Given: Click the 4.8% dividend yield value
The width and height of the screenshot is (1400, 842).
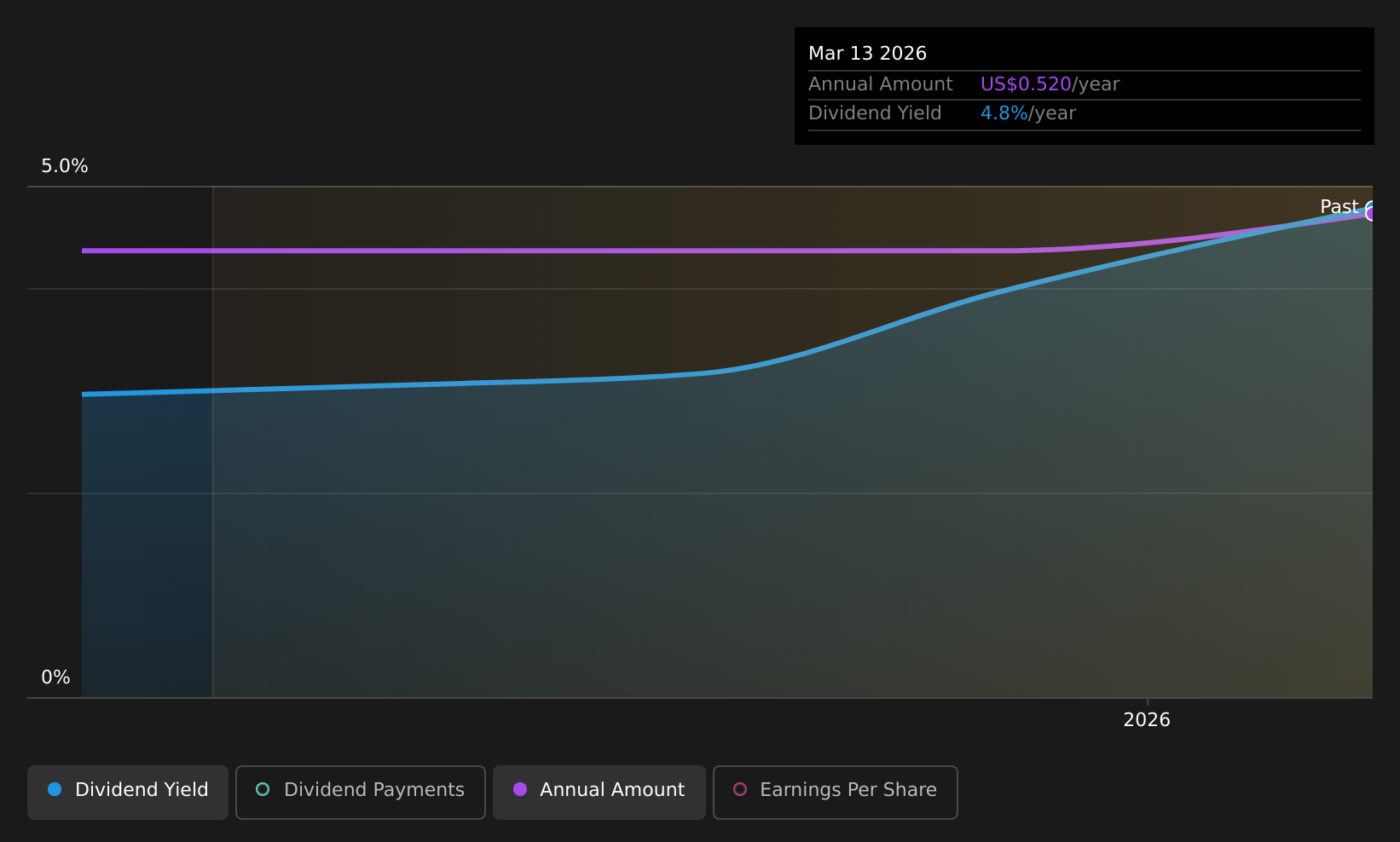Looking at the screenshot, I should coord(1004,113).
